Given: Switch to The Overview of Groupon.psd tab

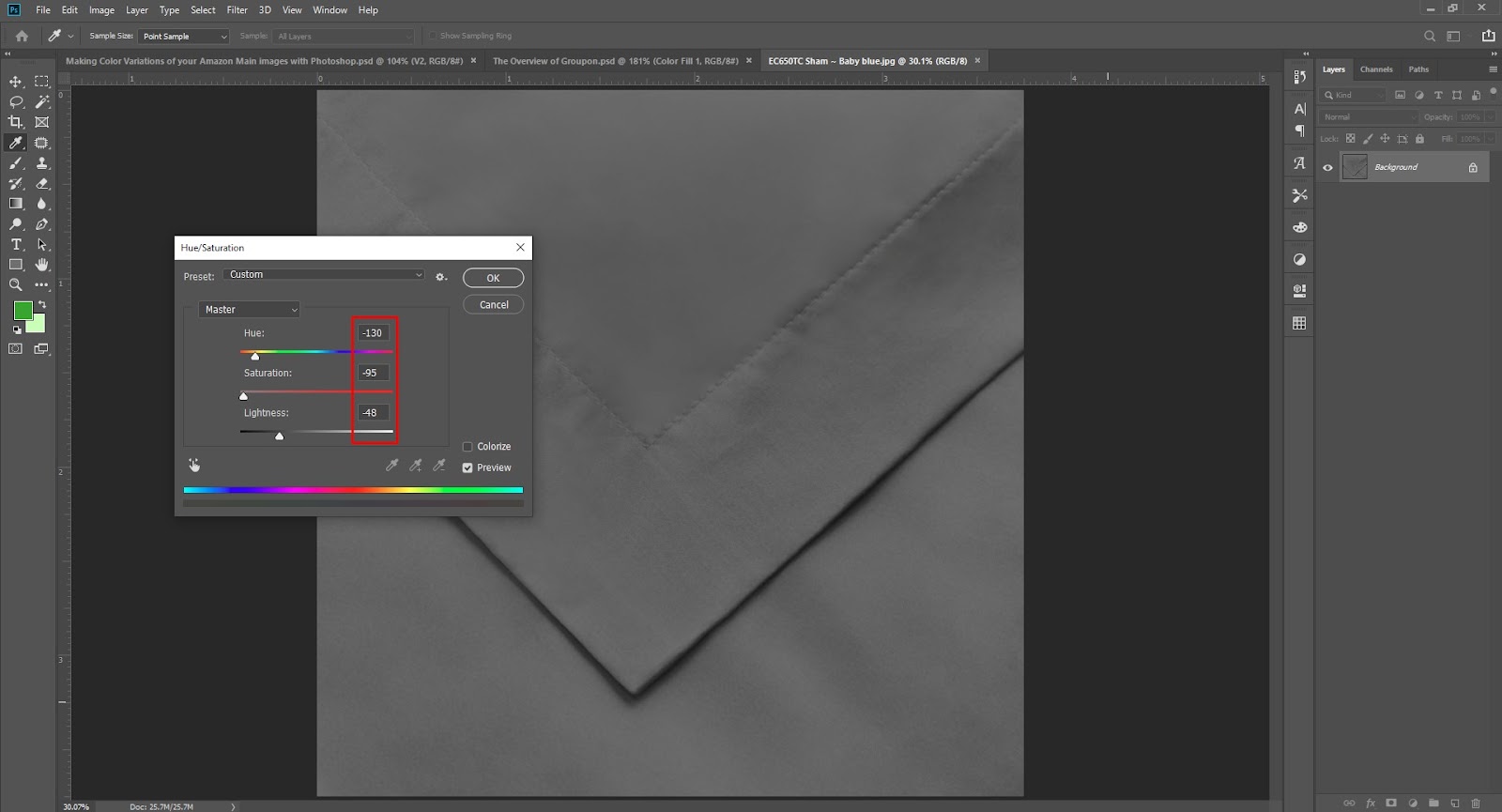Looking at the screenshot, I should click(616, 61).
